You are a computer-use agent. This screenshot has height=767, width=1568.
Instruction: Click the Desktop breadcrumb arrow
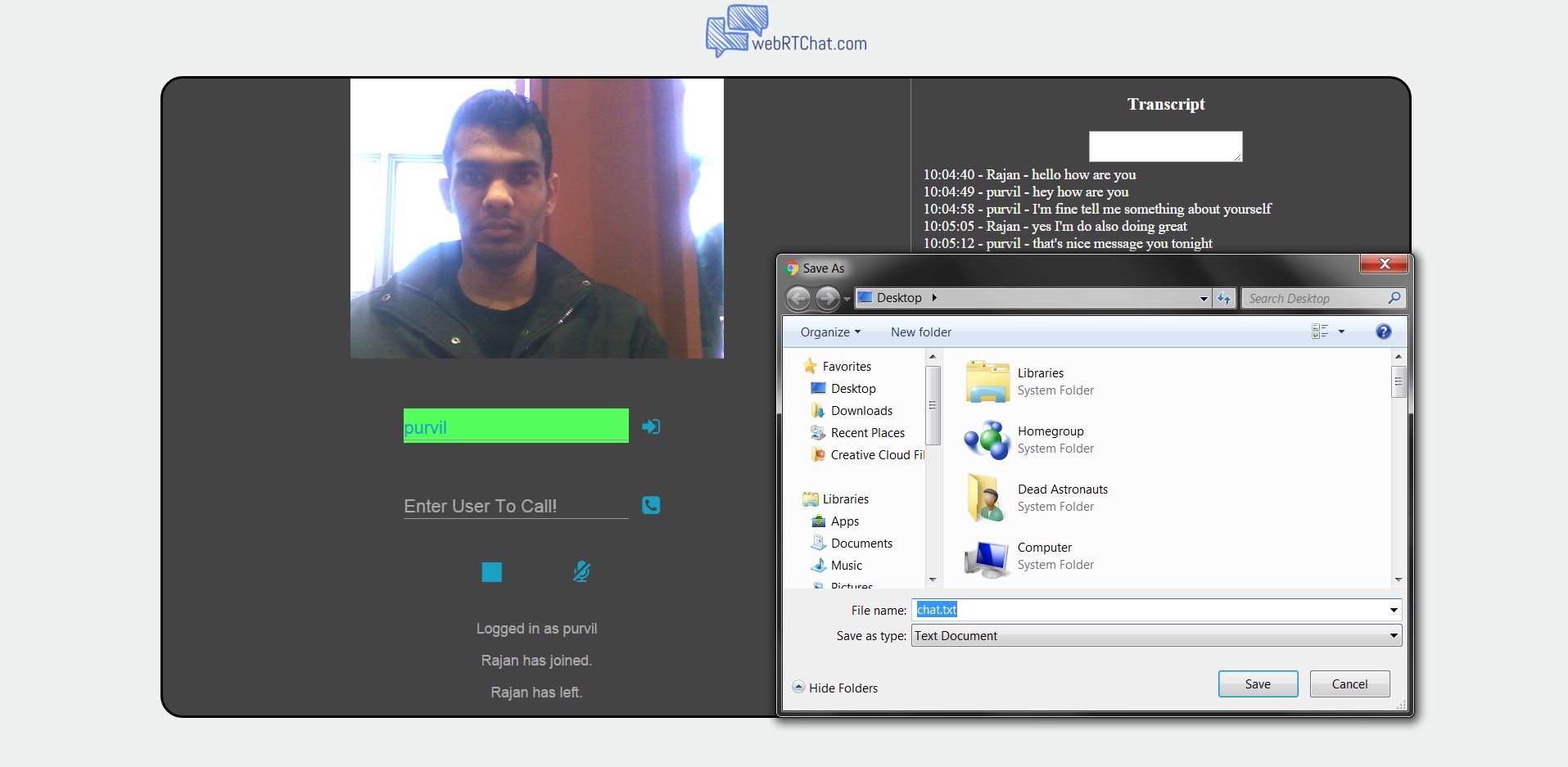point(934,298)
